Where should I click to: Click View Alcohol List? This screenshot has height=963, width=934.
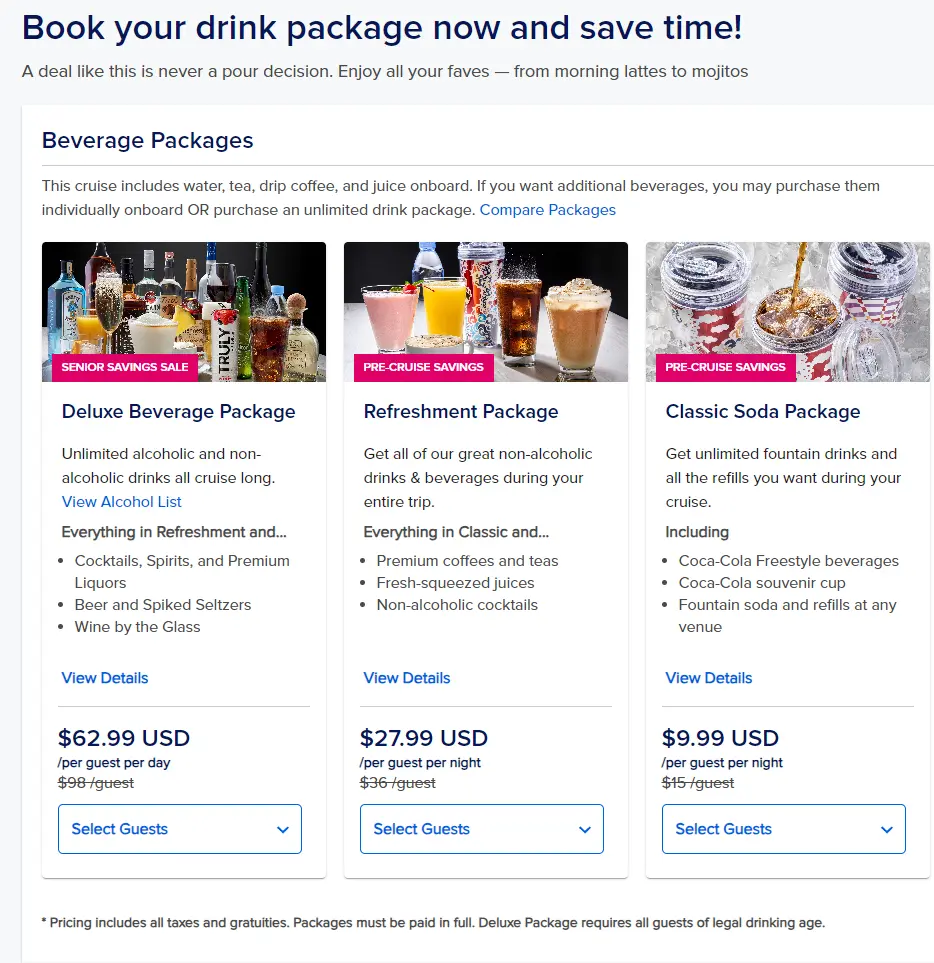pos(121,502)
